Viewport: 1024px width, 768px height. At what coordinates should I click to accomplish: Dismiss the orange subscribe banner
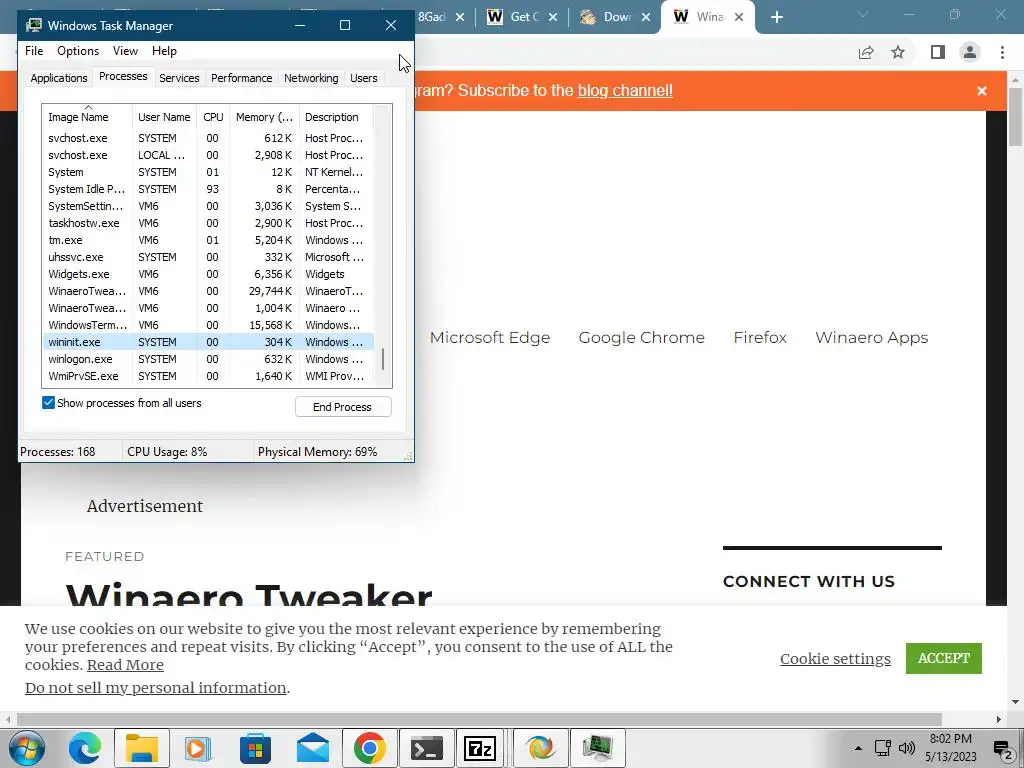982,91
